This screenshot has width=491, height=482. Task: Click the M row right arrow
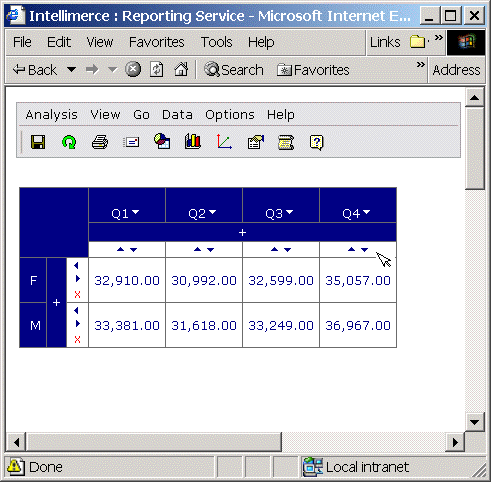tap(78, 324)
